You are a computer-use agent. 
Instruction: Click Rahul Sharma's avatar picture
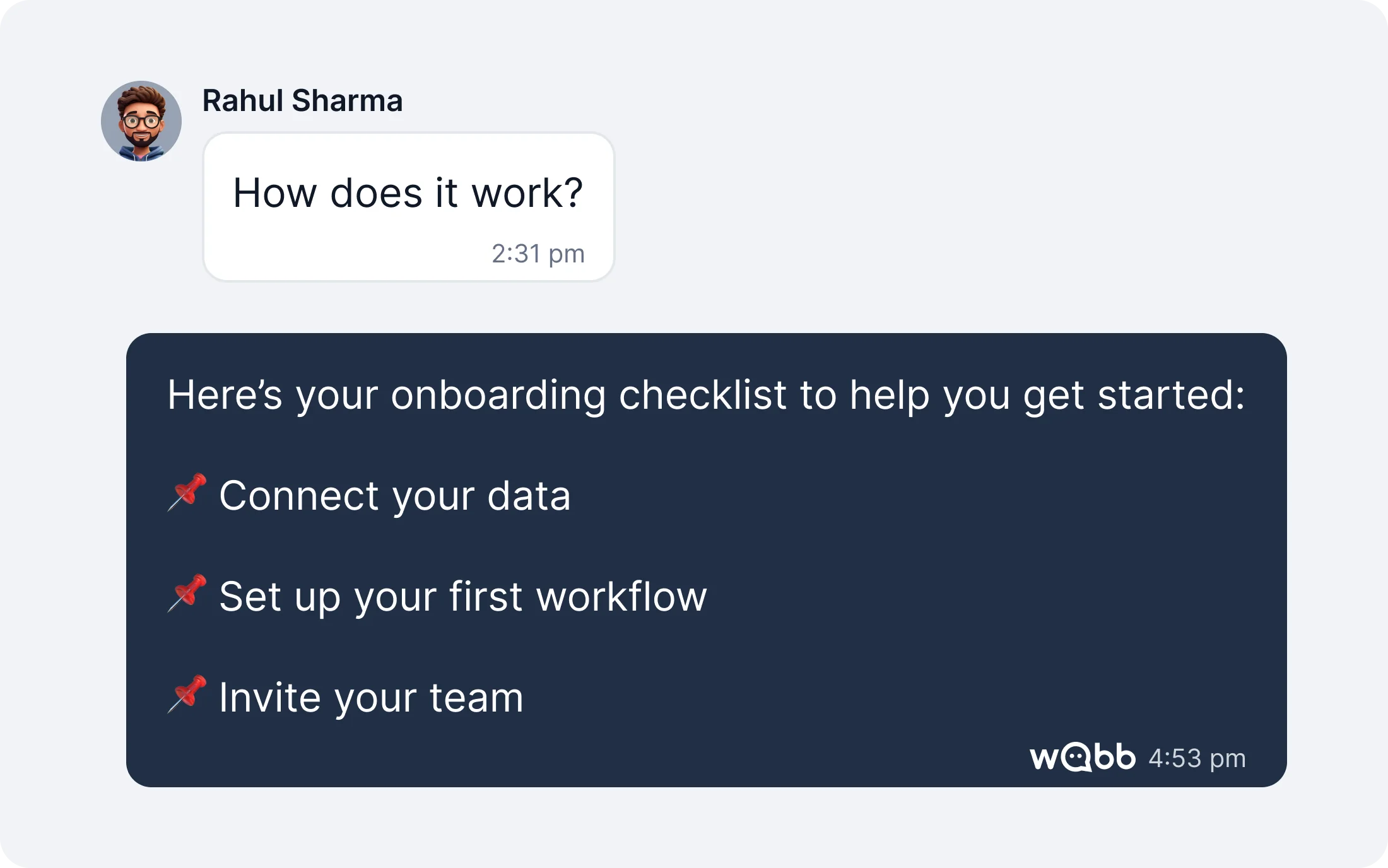[141, 121]
